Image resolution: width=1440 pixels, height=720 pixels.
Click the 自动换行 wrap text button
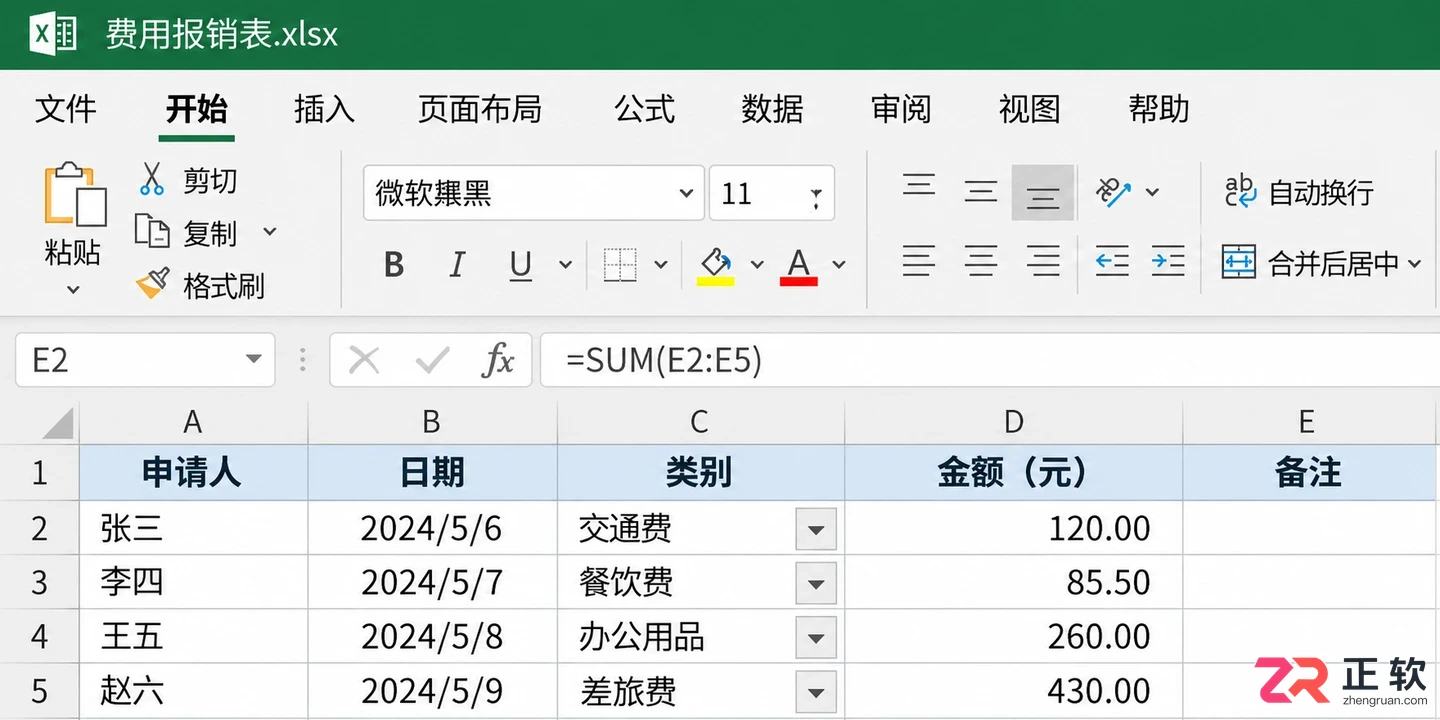coord(1299,192)
